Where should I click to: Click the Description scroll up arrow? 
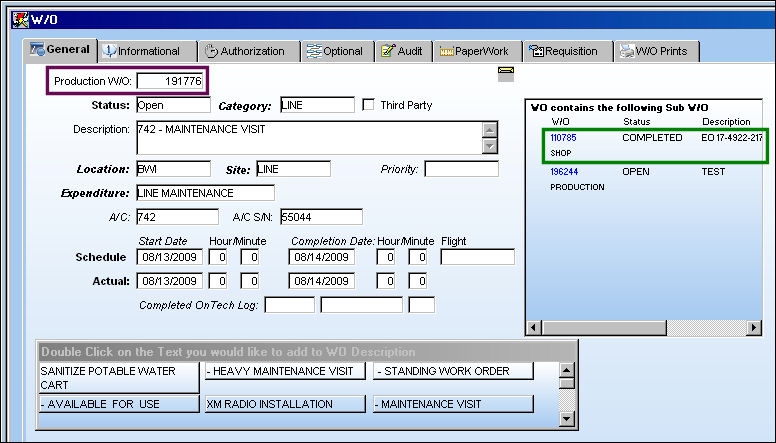489,130
